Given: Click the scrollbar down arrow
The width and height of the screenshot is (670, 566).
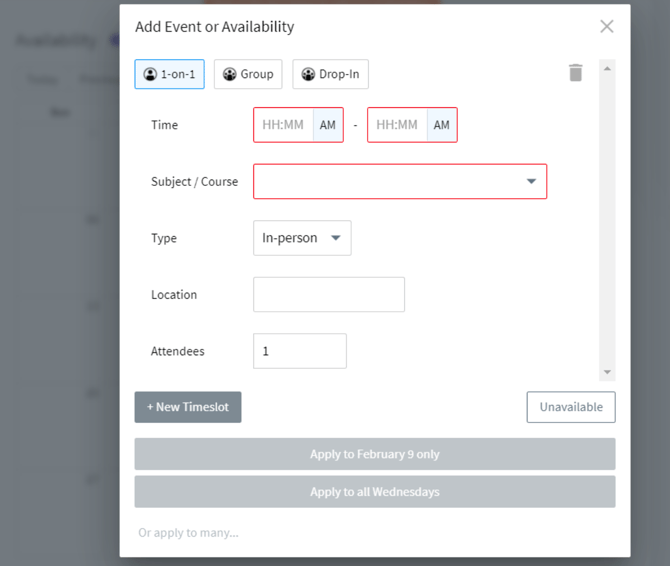Looking at the screenshot, I should click(x=607, y=372).
